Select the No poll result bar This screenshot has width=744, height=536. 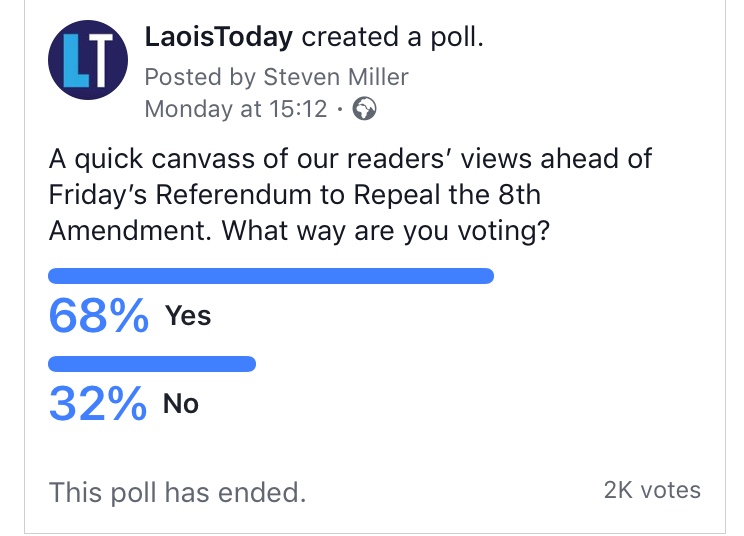tap(152, 364)
